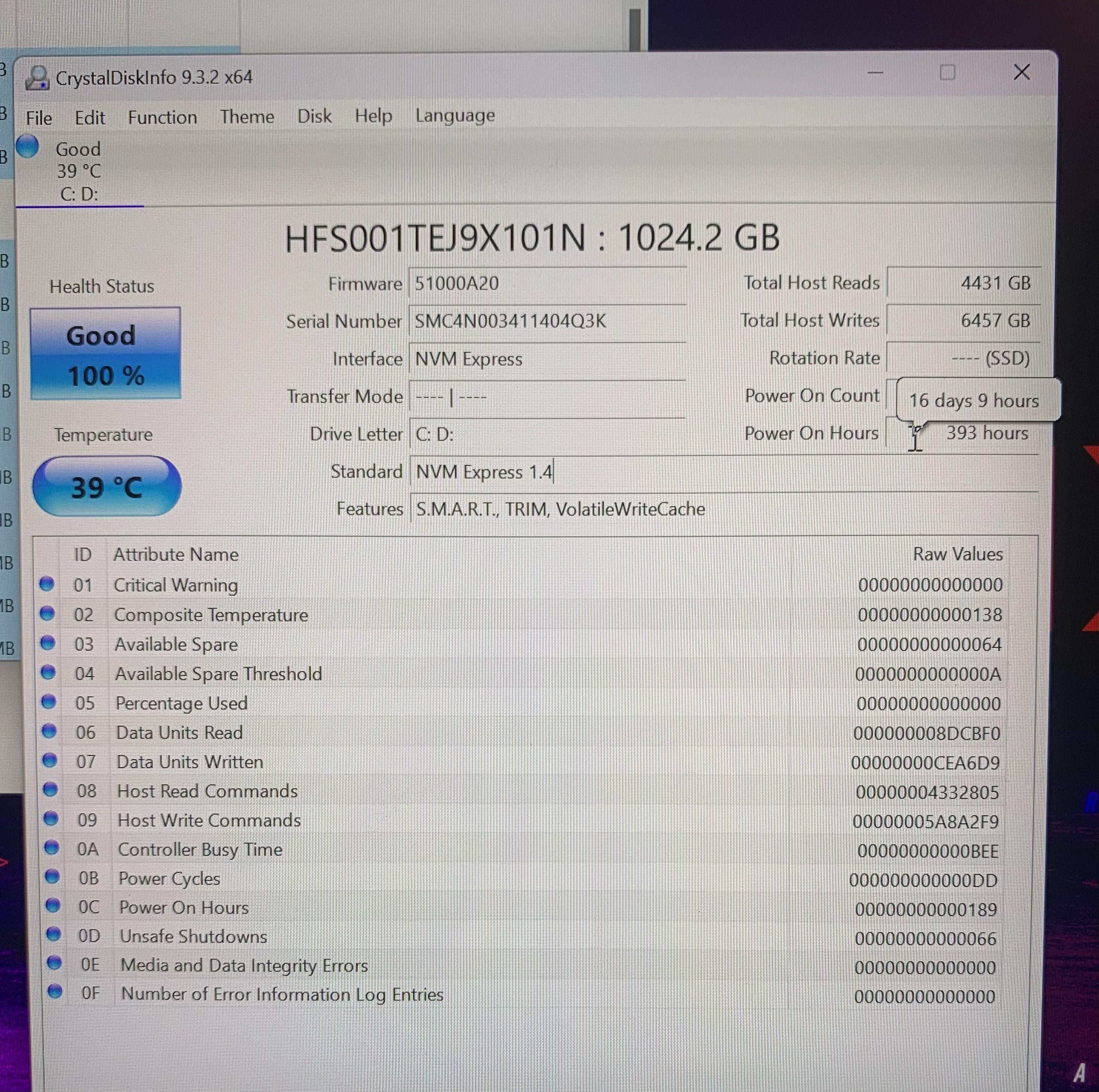The image size is (1099, 1092).
Task: Click the ID column header
Action: pyautogui.click(x=83, y=555)
